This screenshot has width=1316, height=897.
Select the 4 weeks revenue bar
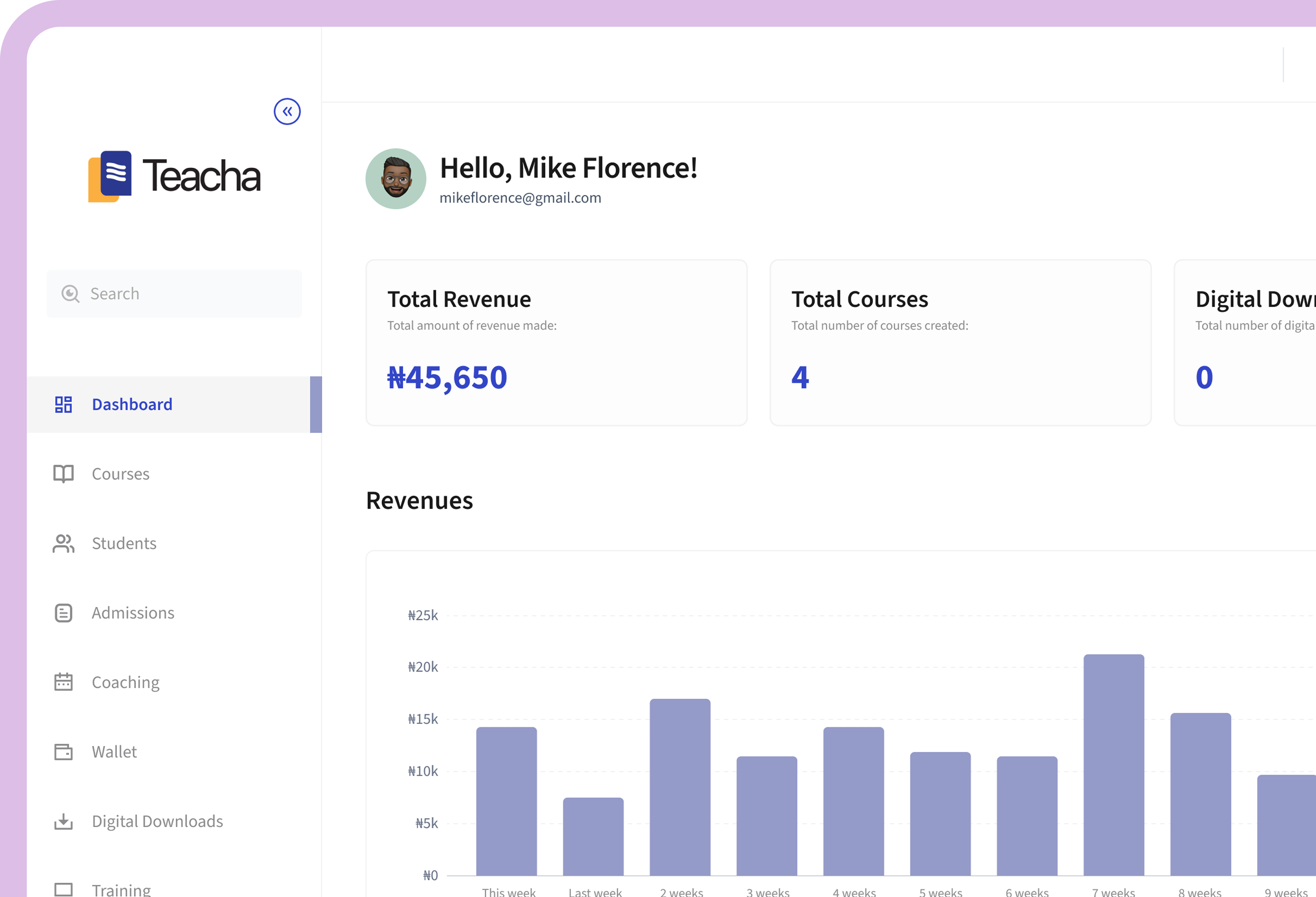[853, 801]
